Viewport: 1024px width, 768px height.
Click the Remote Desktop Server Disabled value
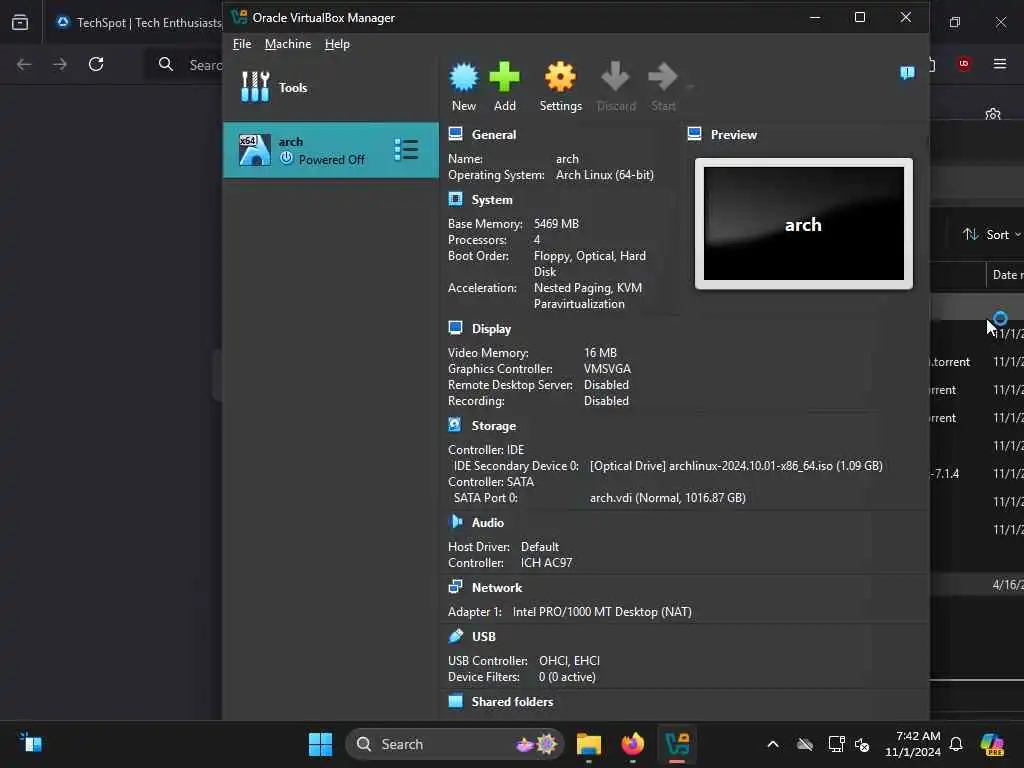606,385
